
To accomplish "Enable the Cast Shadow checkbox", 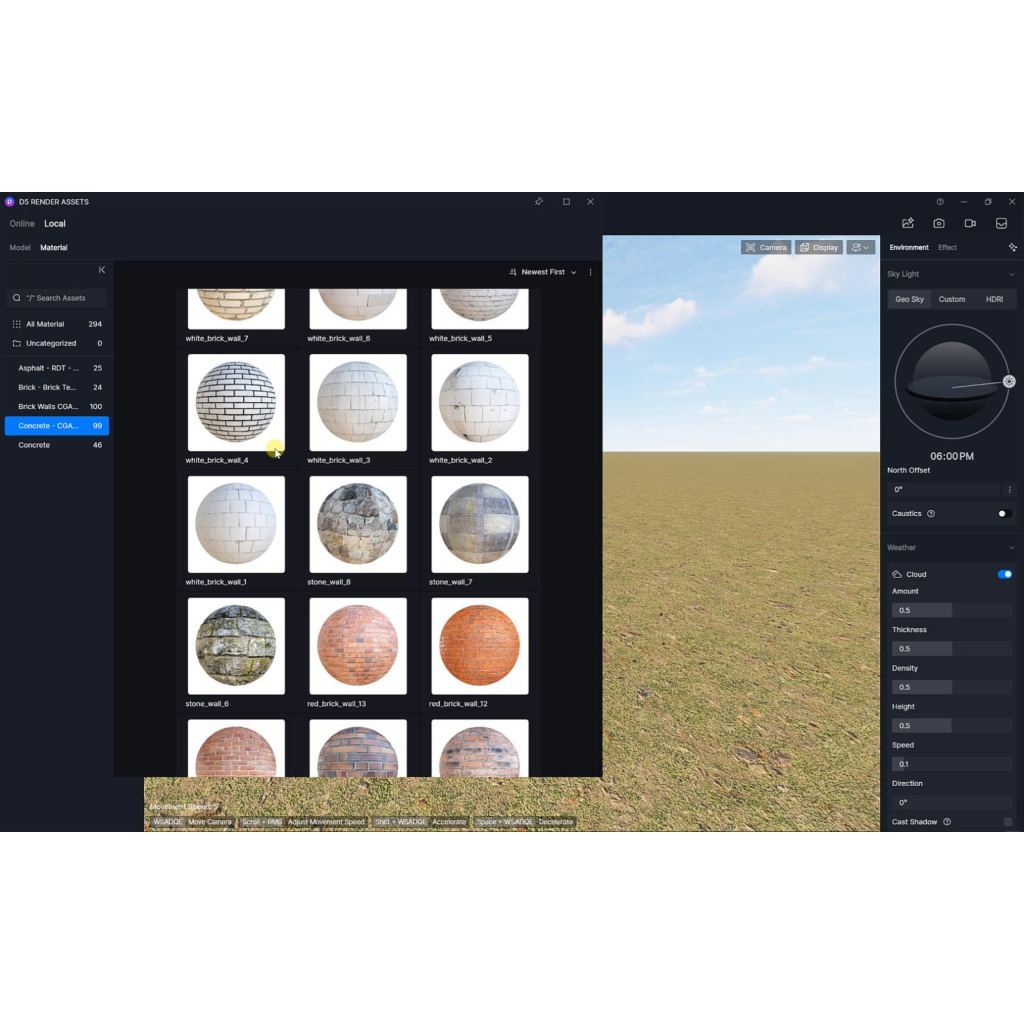I will 1008,822.
